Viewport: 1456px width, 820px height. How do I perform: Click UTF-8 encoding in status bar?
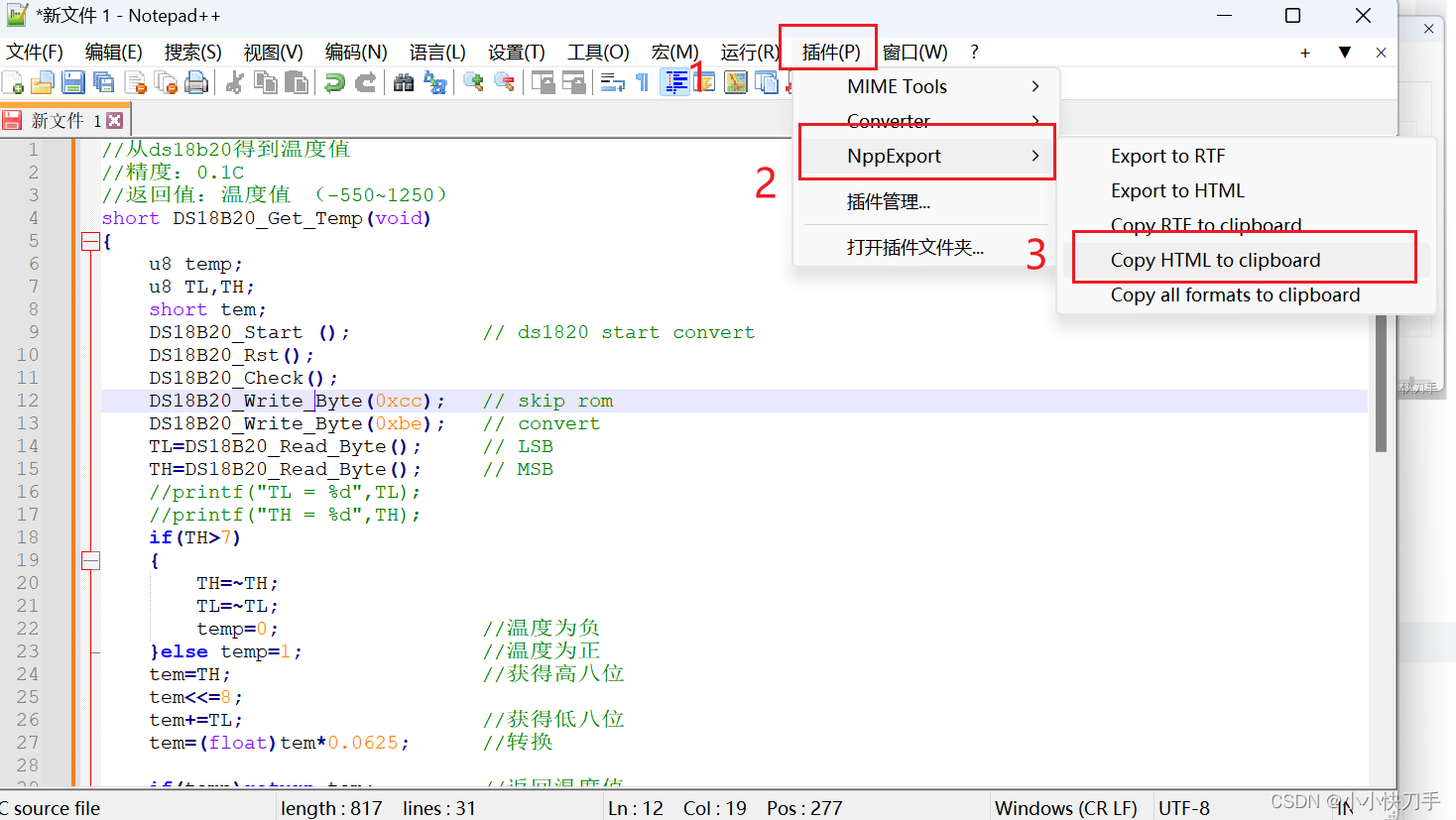[x=1184, y=808]
